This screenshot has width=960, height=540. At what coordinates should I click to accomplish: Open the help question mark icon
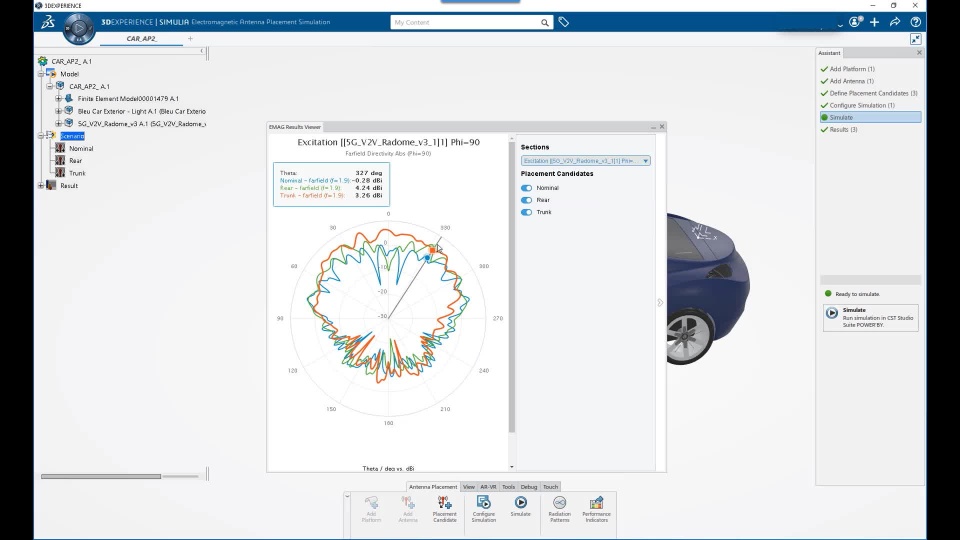click(915, 22)
